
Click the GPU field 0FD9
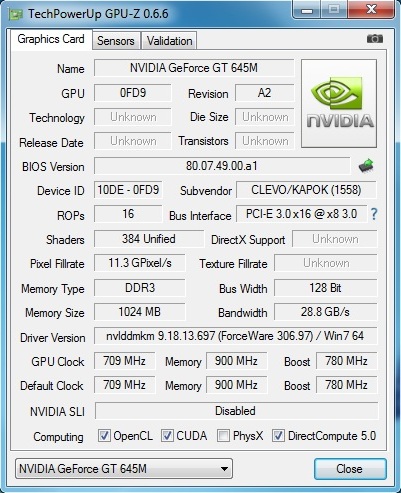click(x=133, y=93)
